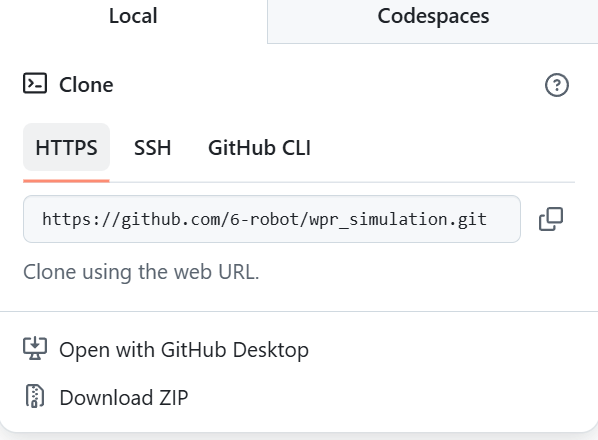Click the Clone heading text
Viewport: 598px width, 440px height.
click(x=86, y=85)
